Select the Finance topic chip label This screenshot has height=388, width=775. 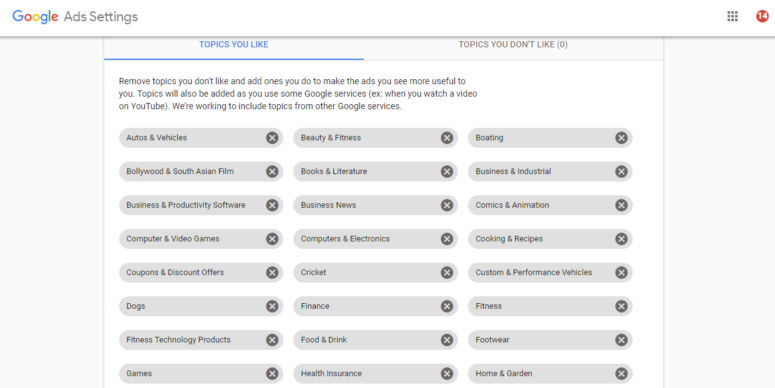[x=315, y=306]
